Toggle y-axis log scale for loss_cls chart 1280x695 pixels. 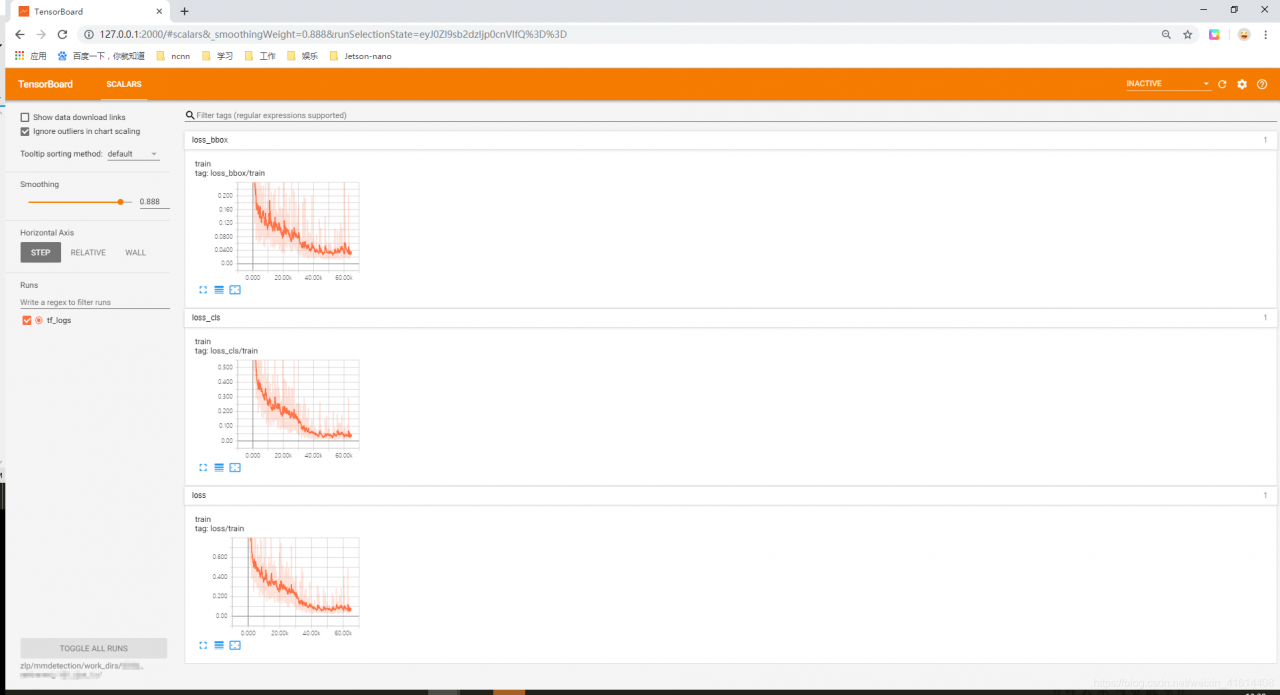pyautogui.click(x=219, y=467)
